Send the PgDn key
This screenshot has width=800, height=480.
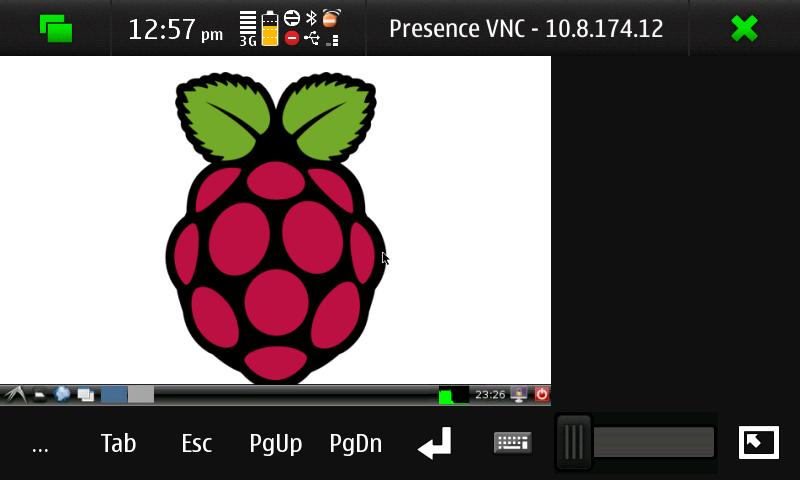coord(356,444)
